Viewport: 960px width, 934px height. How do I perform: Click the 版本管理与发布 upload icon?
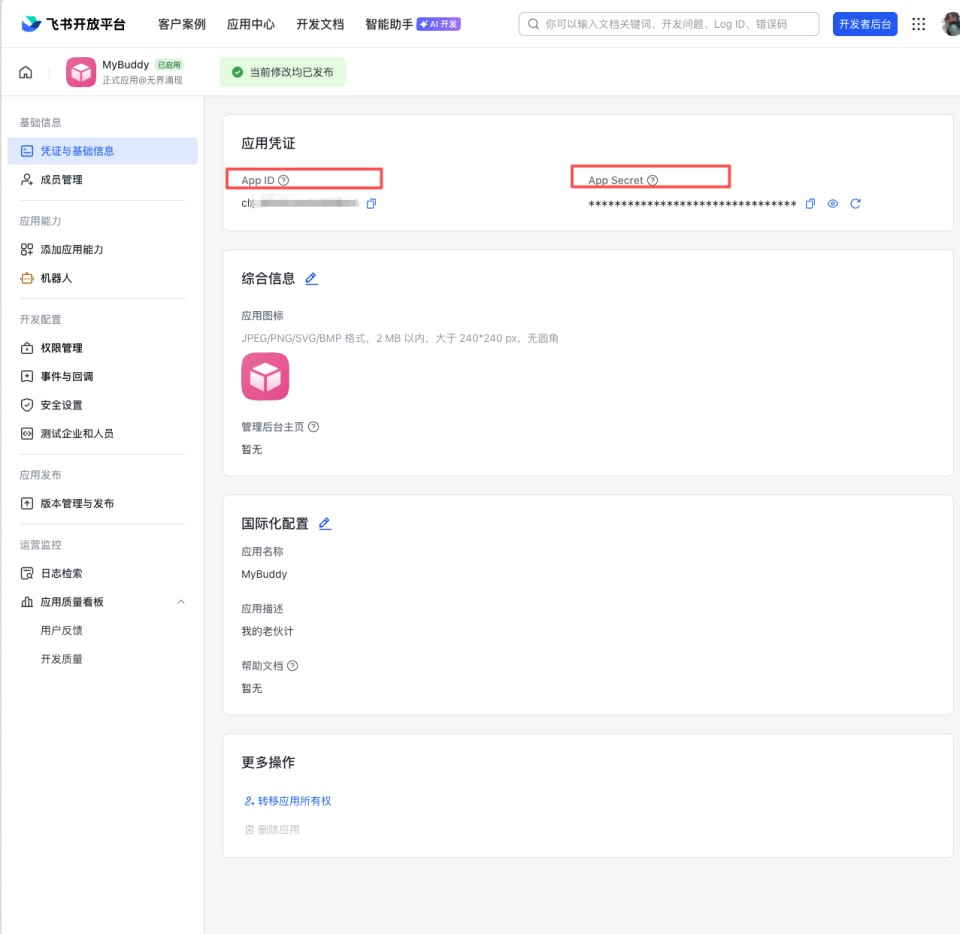27,503
